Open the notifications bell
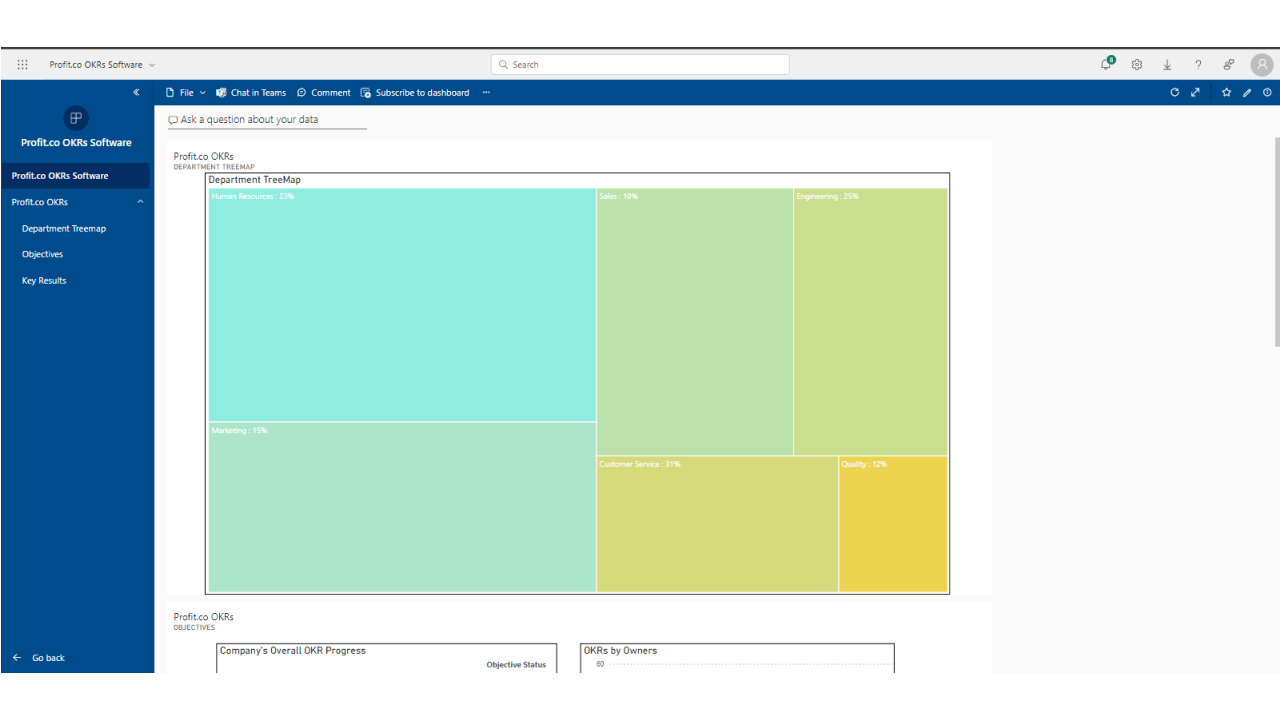Image resolution: width=1280 pixels, height=720 pixels. (x=1107, y=64)
